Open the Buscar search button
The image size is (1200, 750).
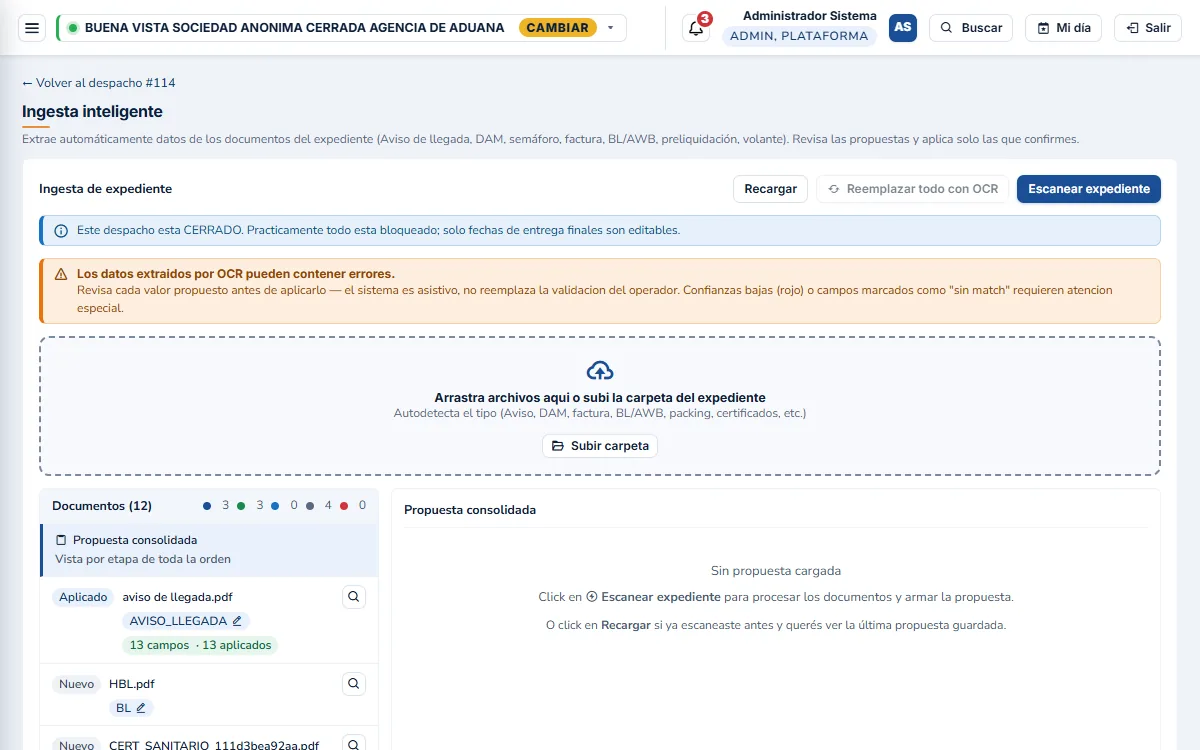point(971,28)
